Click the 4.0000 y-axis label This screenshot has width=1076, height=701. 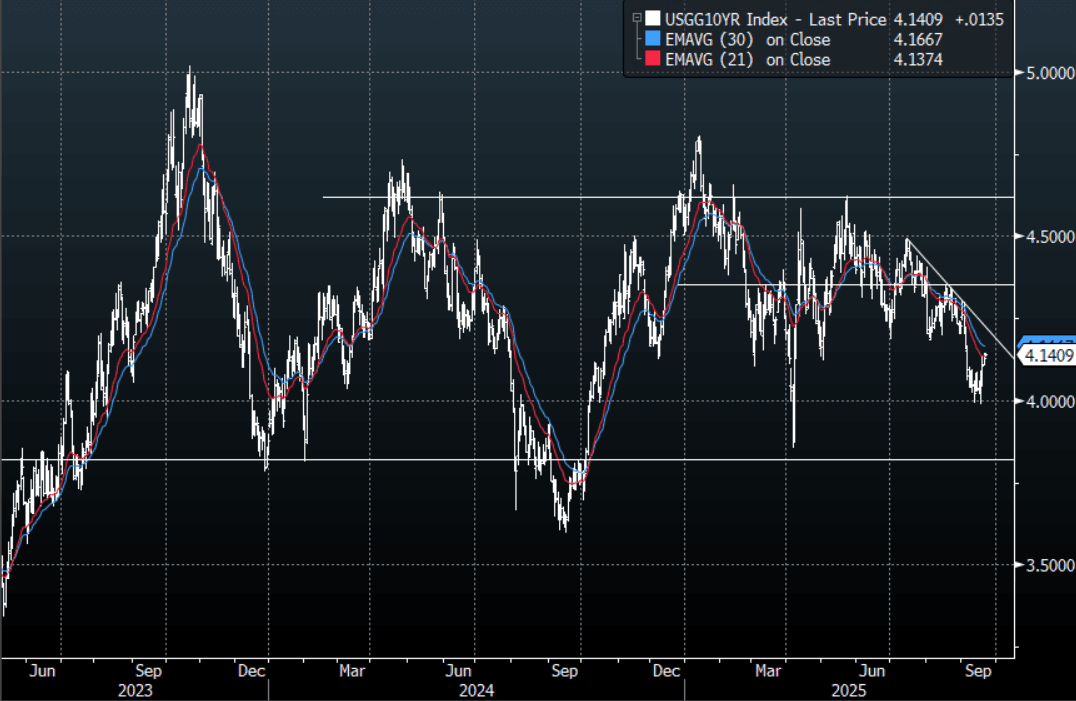click(1046, 401)
